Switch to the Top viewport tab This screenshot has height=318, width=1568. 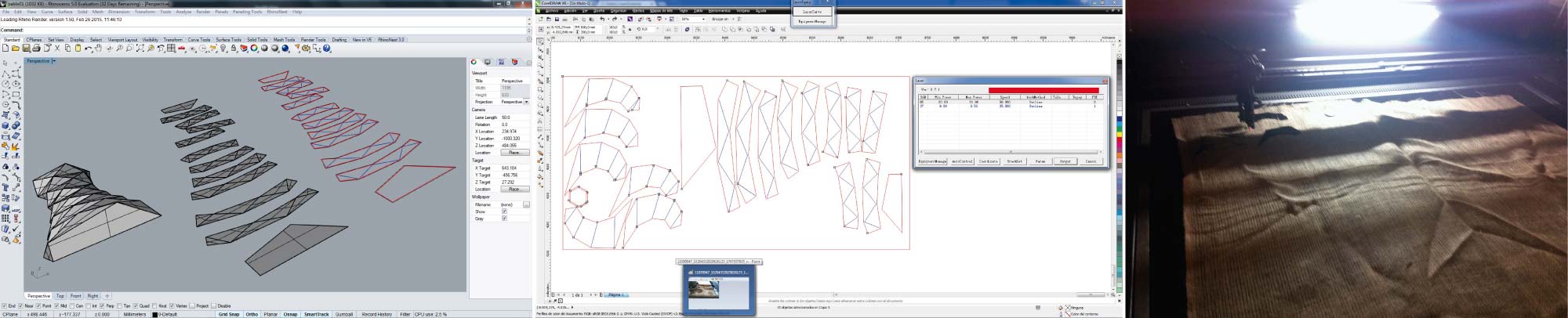60,296
